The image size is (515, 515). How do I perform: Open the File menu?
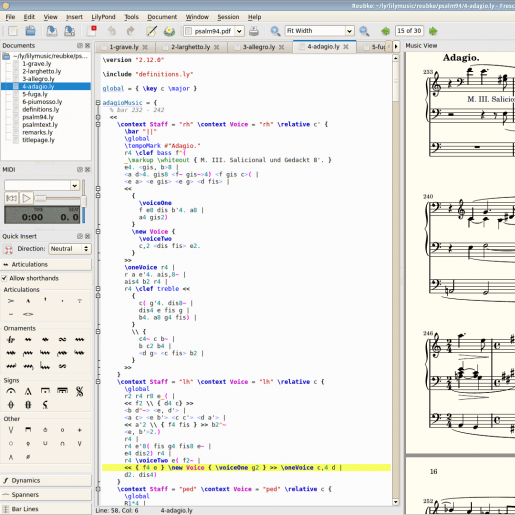[10, 17]
